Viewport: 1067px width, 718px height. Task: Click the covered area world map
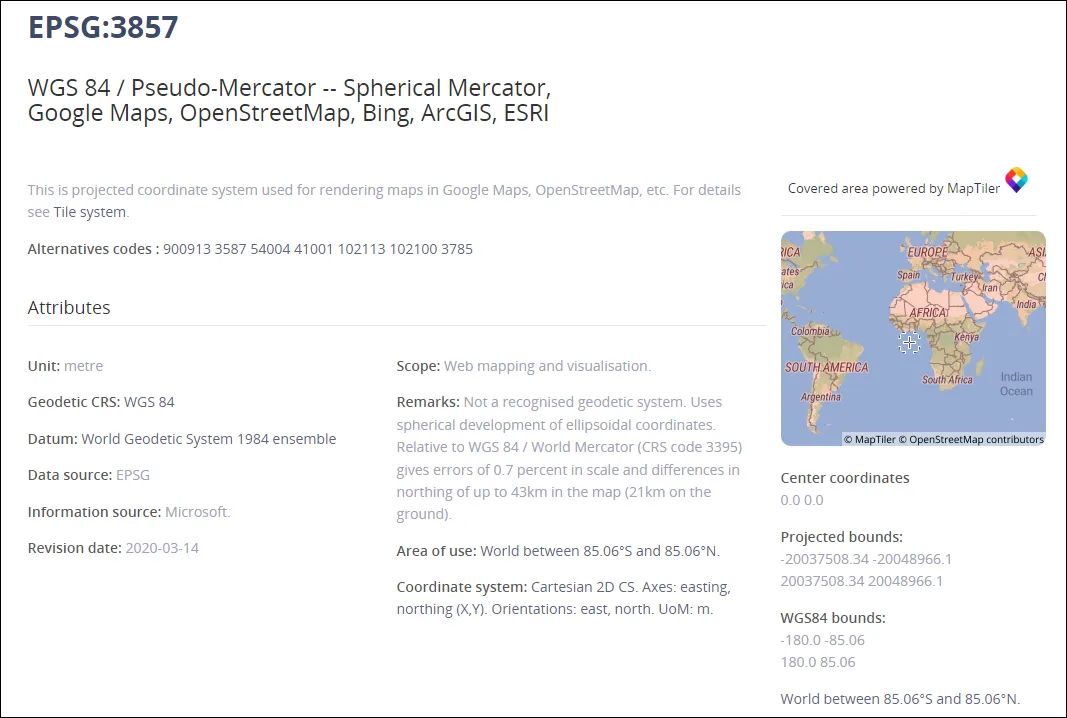coord(913,338)
